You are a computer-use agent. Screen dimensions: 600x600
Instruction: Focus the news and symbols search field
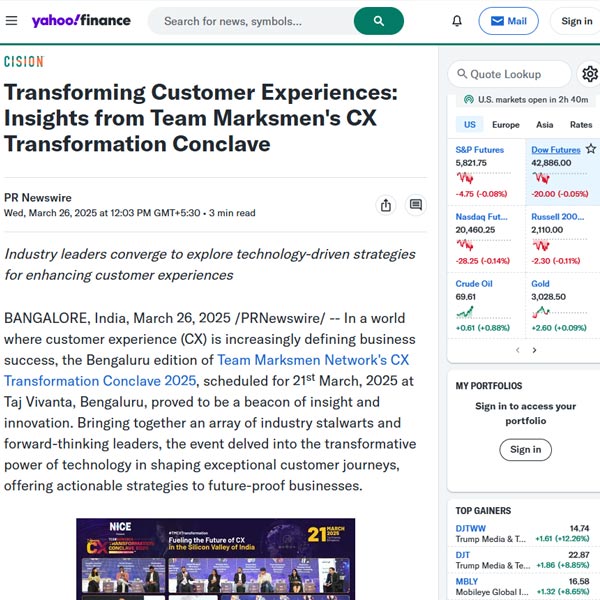(253, 21)
